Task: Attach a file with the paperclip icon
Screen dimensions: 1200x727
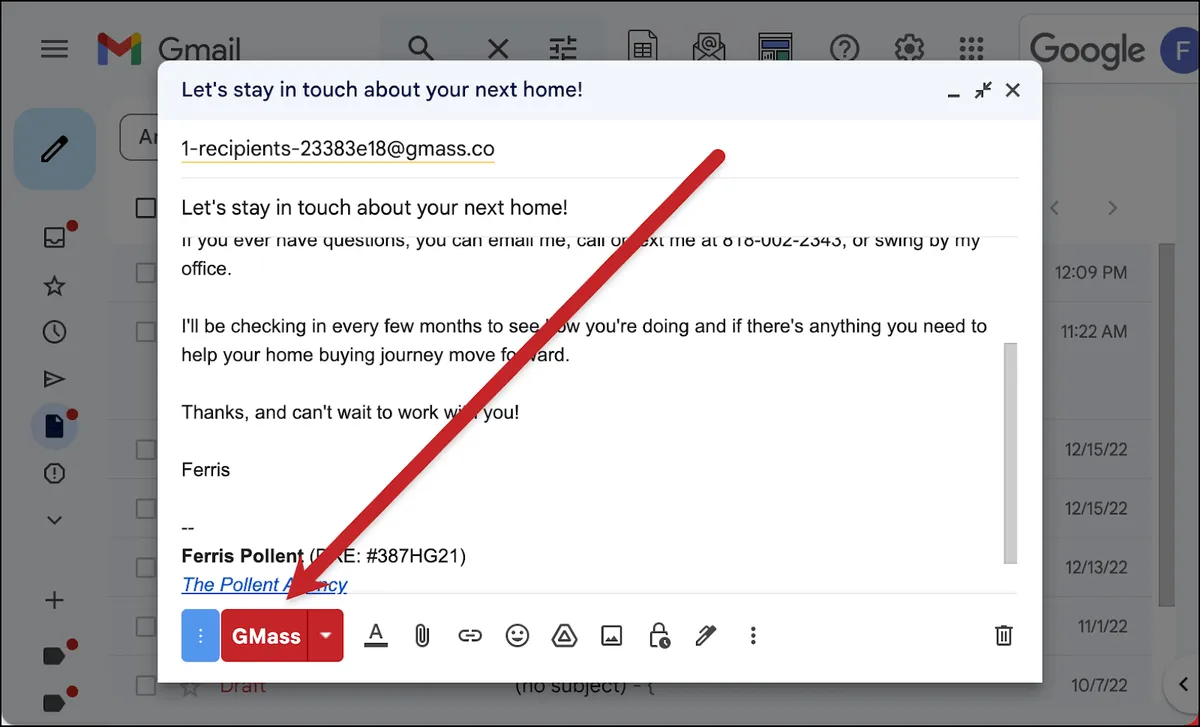Action: click(x=422, y=635)
